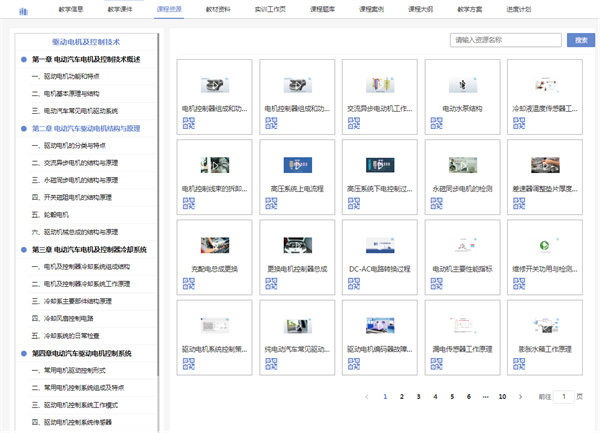600x433 pixels.
Task: Select section 四、驱动电机控制系统传感器
Action: pyautogui.click(x=72, y=422)
